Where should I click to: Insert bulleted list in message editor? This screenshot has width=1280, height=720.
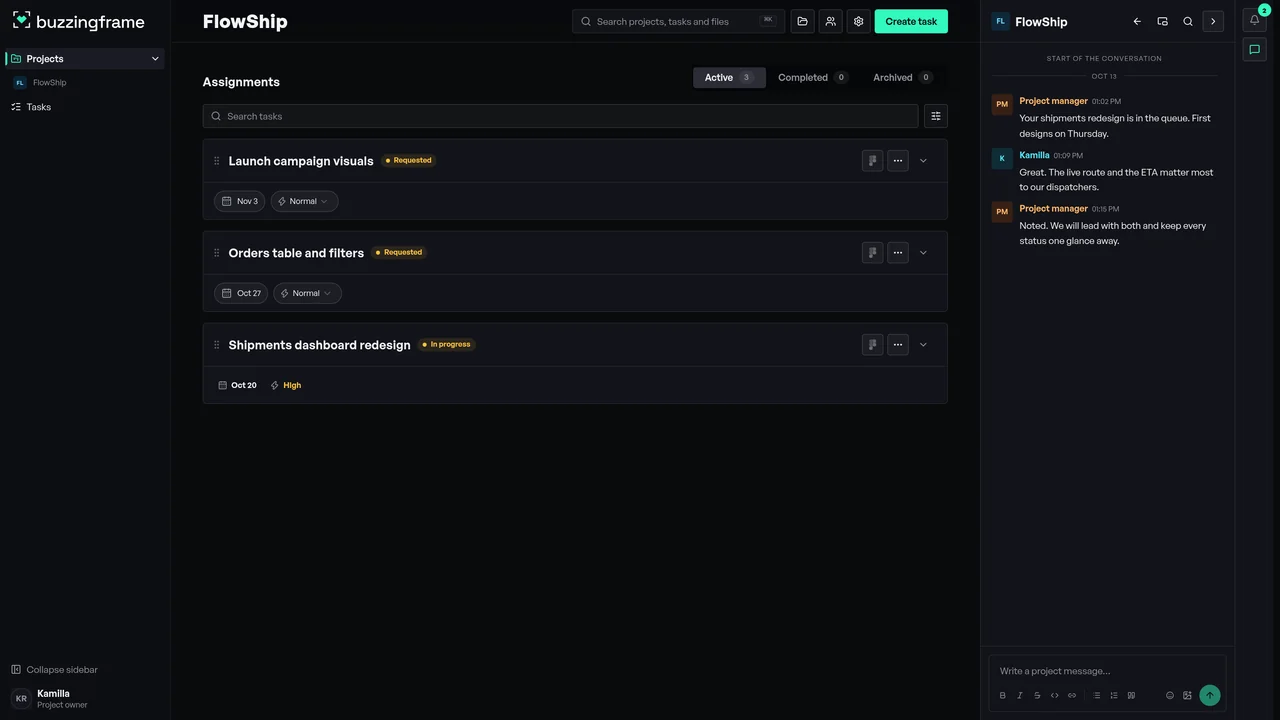pyautogui.click(x=1096, y=695)
